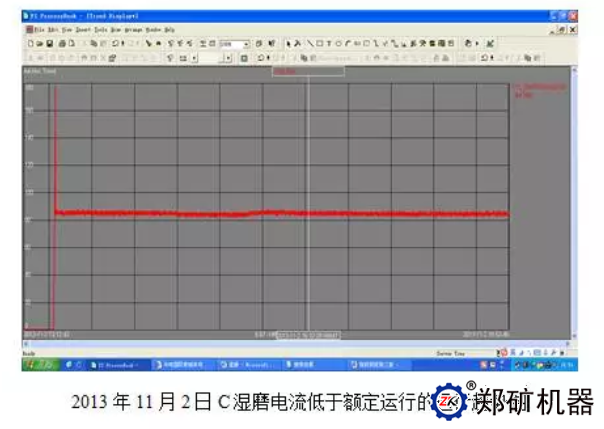
Task: Click the trend end time label
Action: coord(486,334)
